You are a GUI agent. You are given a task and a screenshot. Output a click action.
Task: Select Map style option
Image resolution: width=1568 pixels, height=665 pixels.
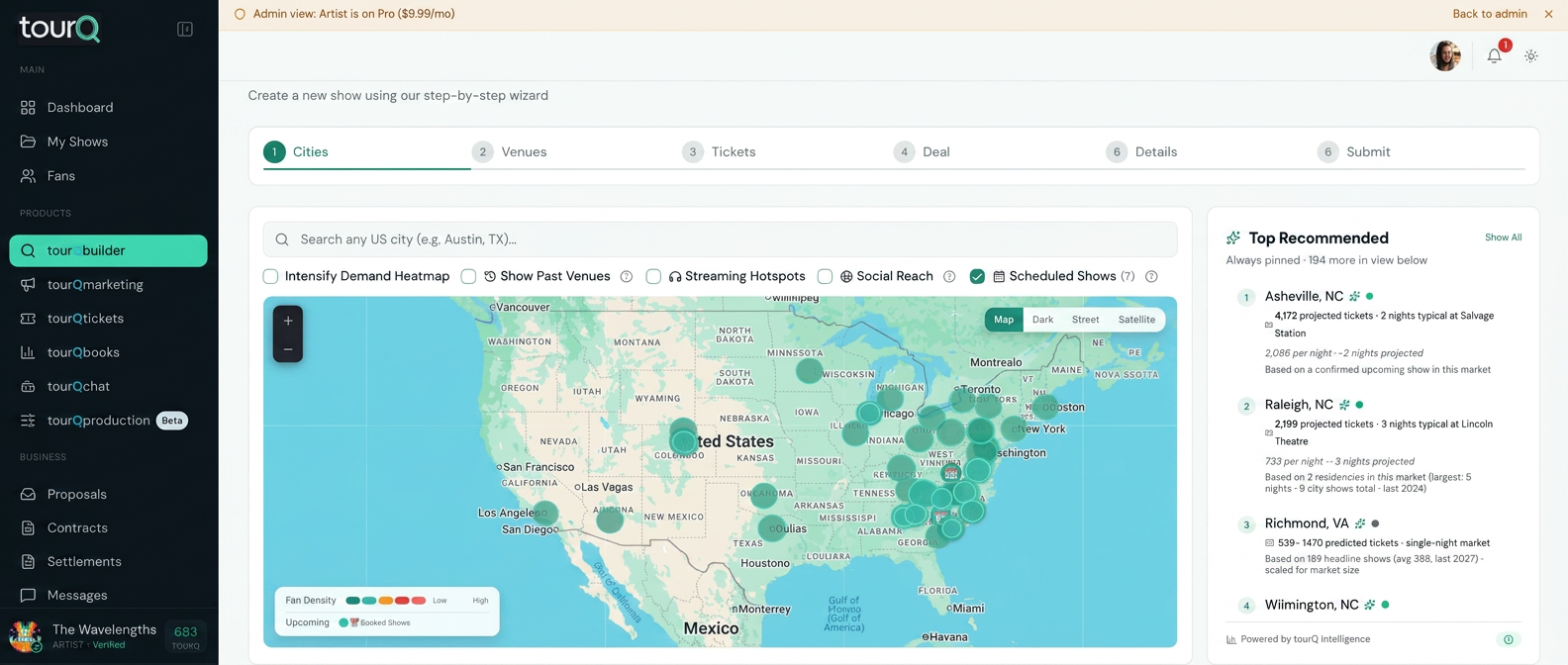point(1004,320)
